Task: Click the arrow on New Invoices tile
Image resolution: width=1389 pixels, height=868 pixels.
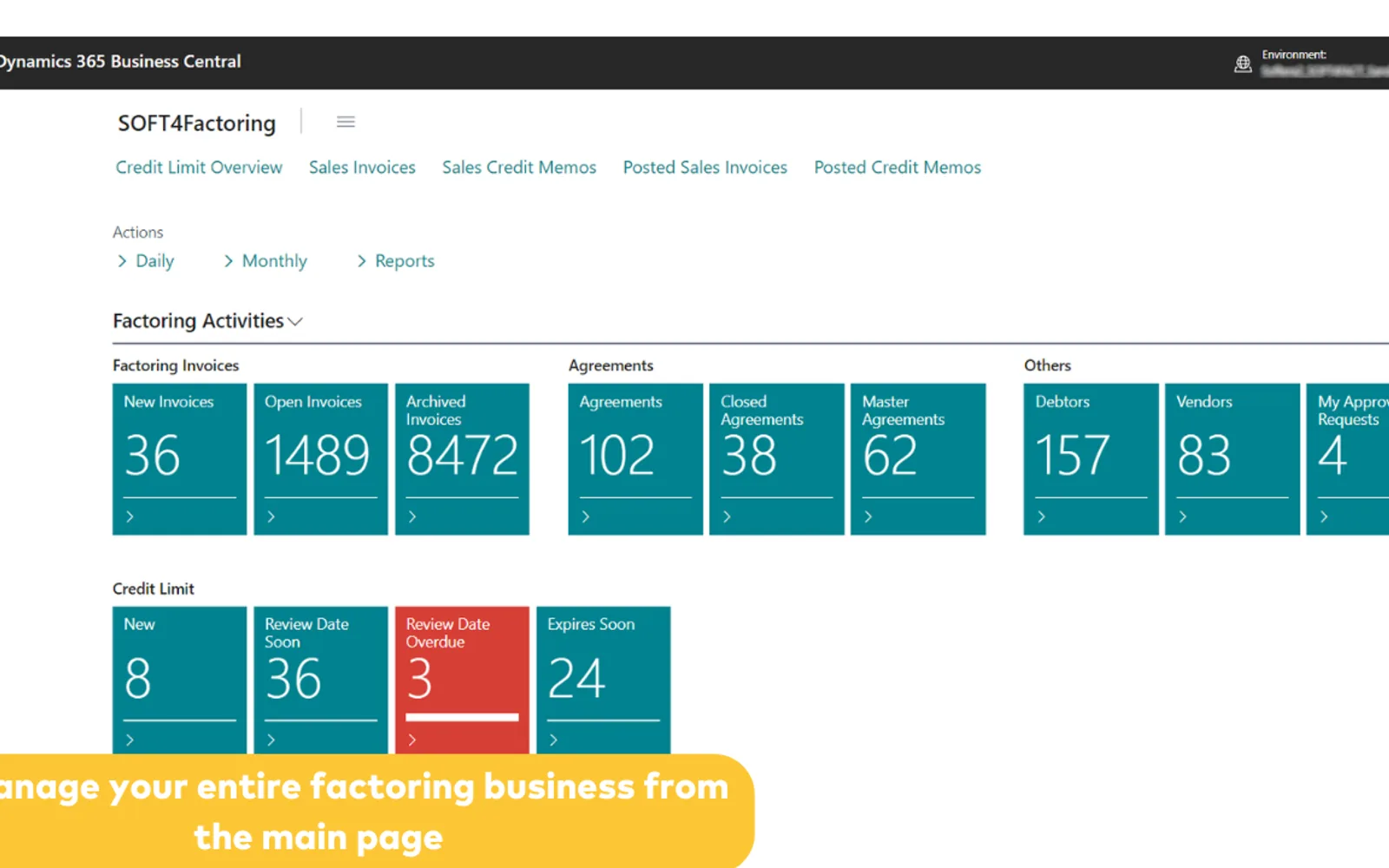Action: (130, 516)
